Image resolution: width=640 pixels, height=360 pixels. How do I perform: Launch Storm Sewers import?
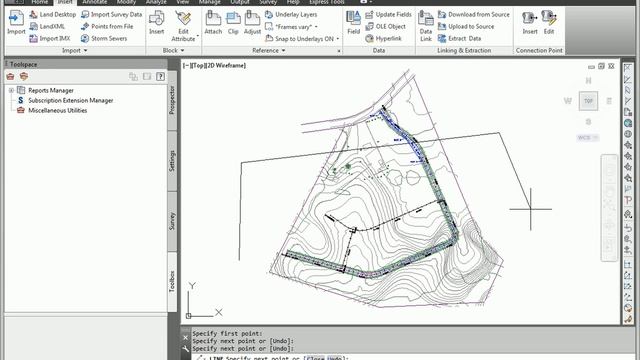[x=104, y=38]
